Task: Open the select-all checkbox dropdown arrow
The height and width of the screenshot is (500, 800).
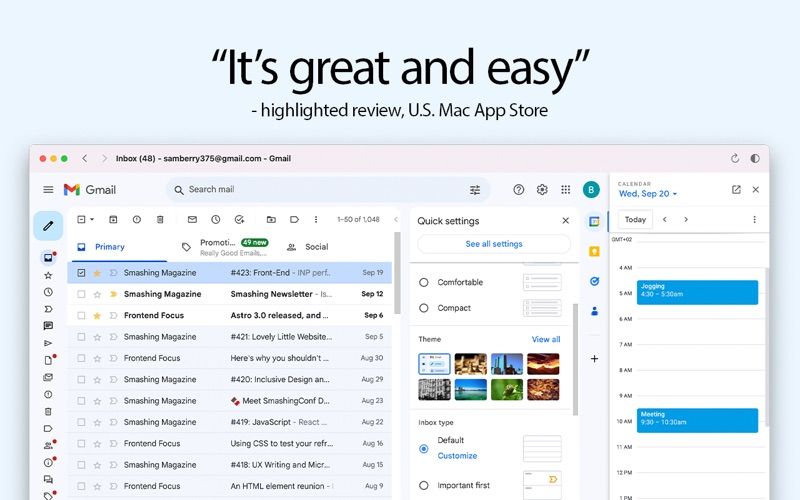Action: (92, 219)
